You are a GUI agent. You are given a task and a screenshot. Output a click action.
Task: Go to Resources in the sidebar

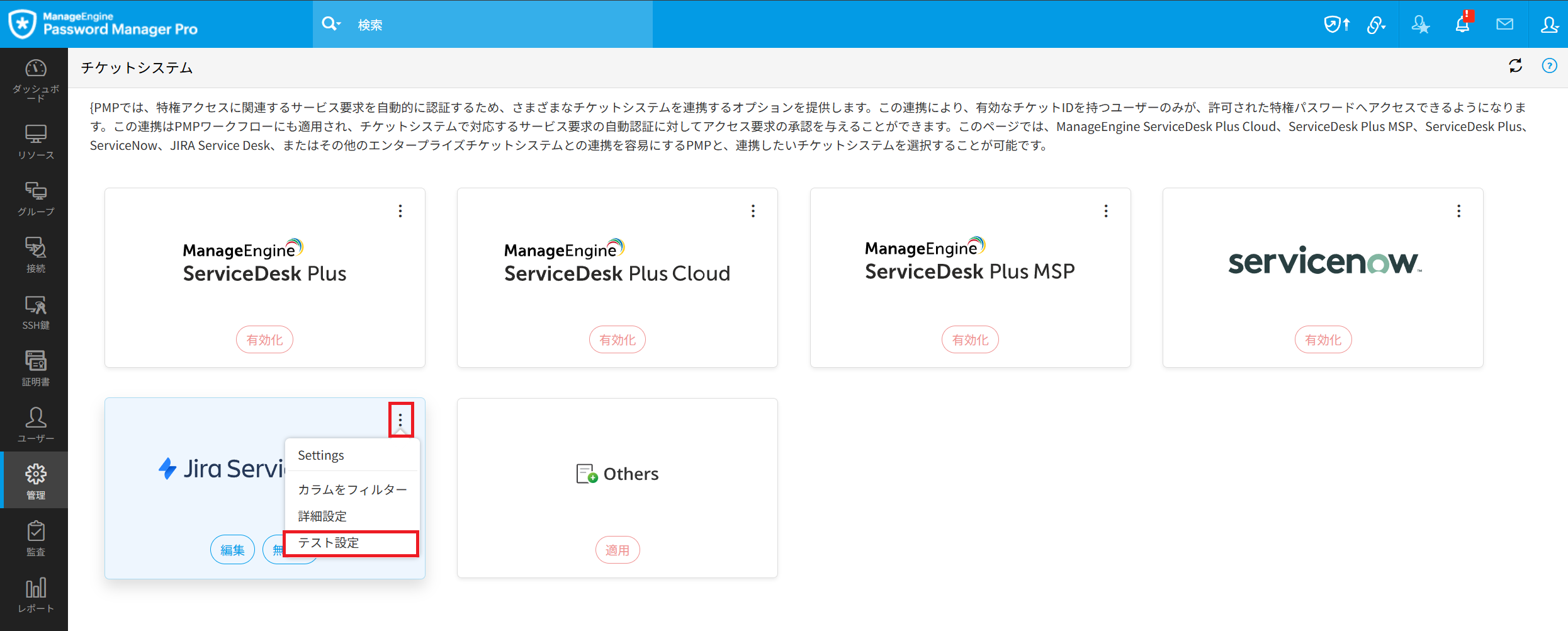35,142
